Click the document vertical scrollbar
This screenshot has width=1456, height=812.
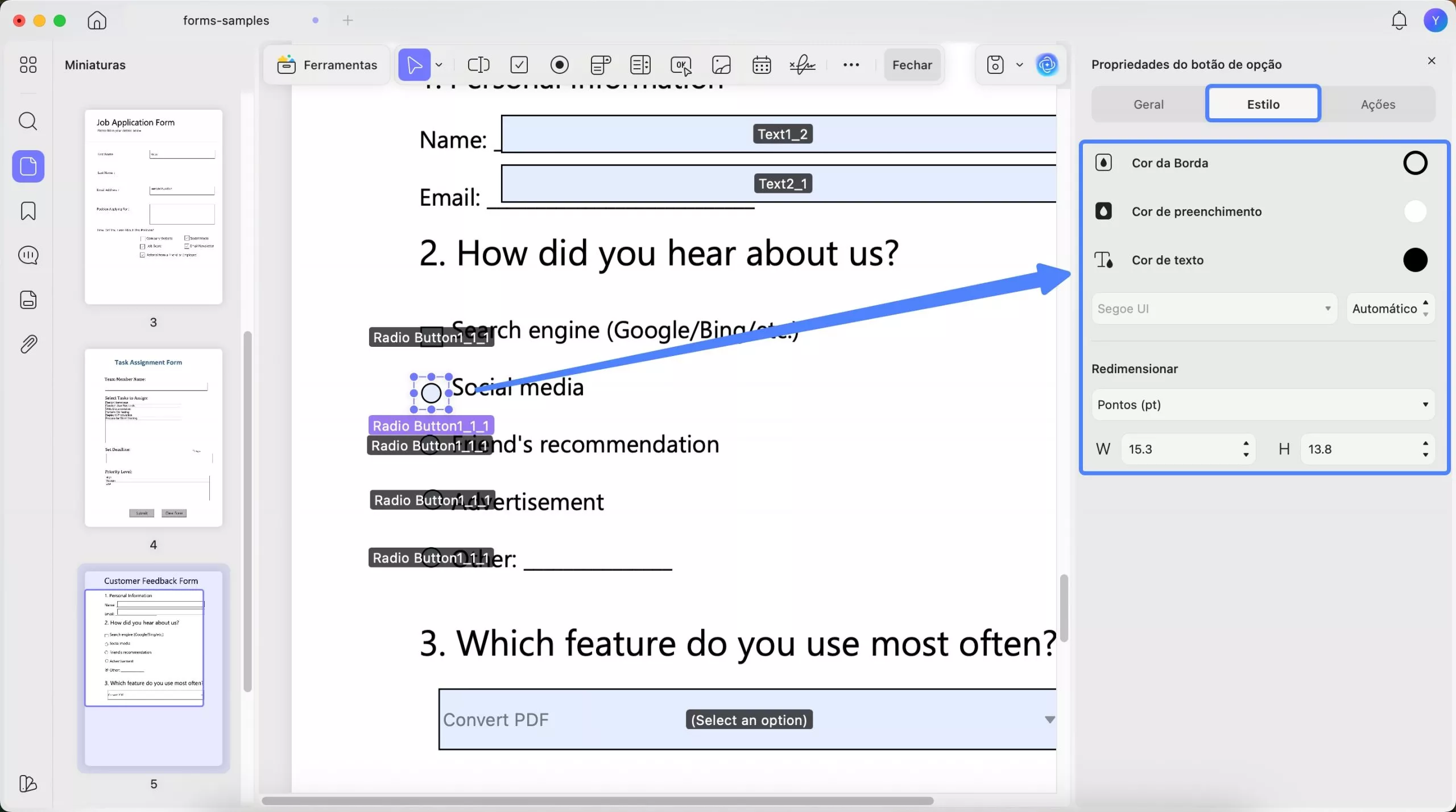[x=1064, y=608]
